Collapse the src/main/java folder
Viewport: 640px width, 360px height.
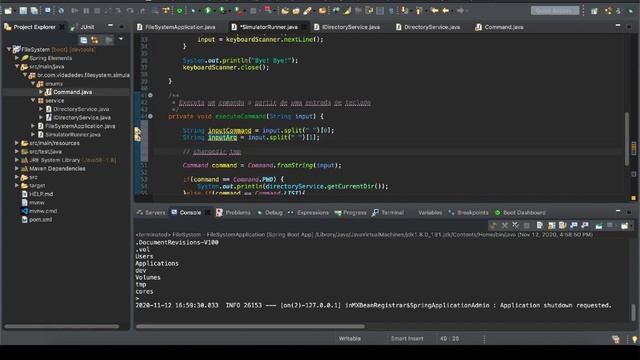click(17, 67)
